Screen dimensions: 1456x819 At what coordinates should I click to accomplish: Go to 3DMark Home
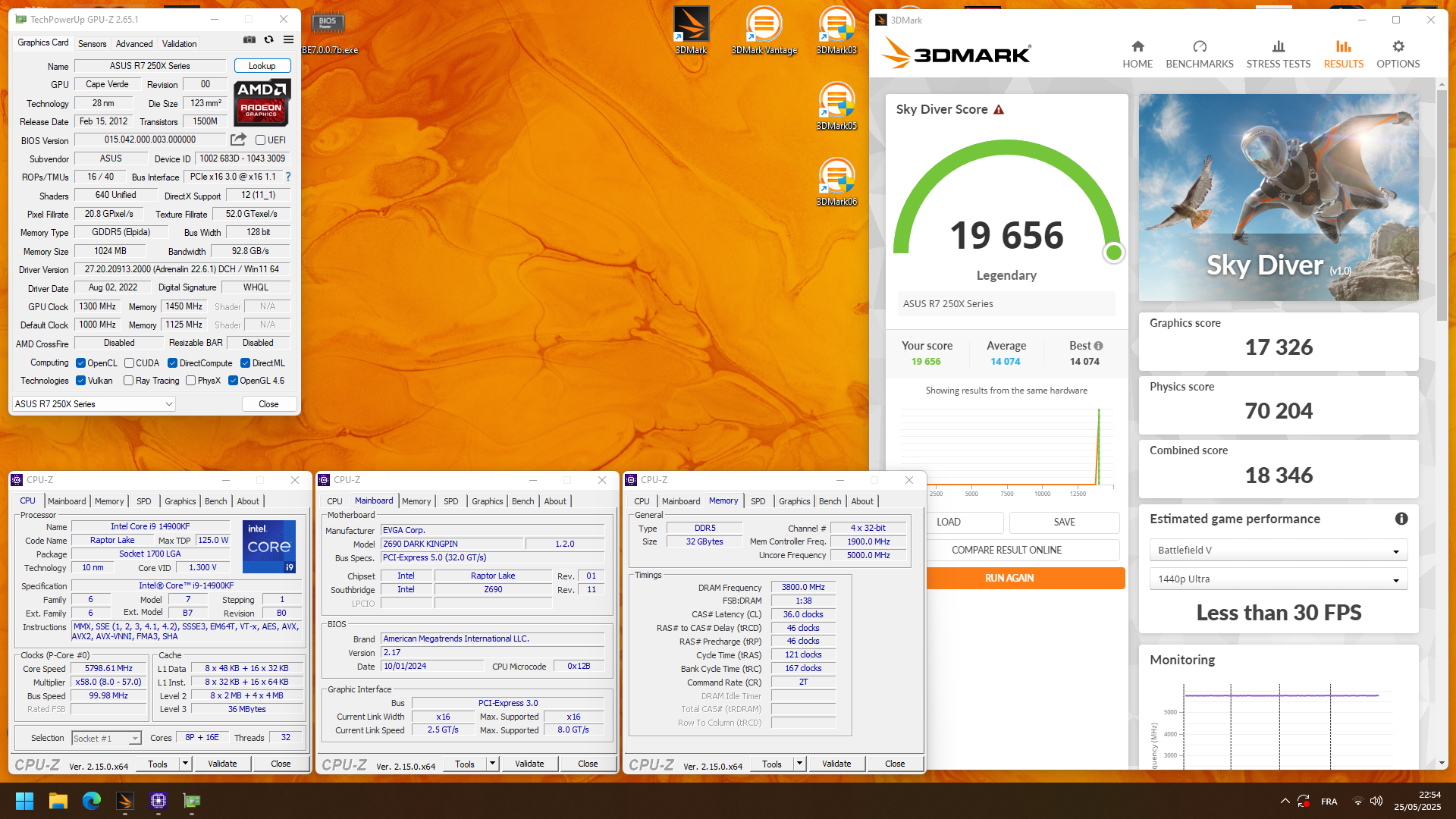(x=1137, y=55)
